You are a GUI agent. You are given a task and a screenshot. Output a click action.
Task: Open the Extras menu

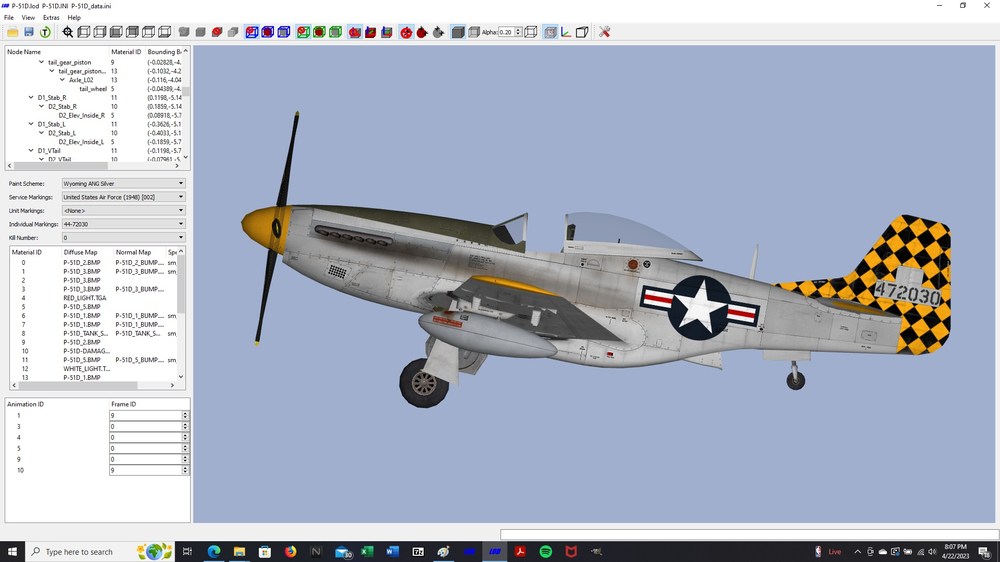point(51,18)
